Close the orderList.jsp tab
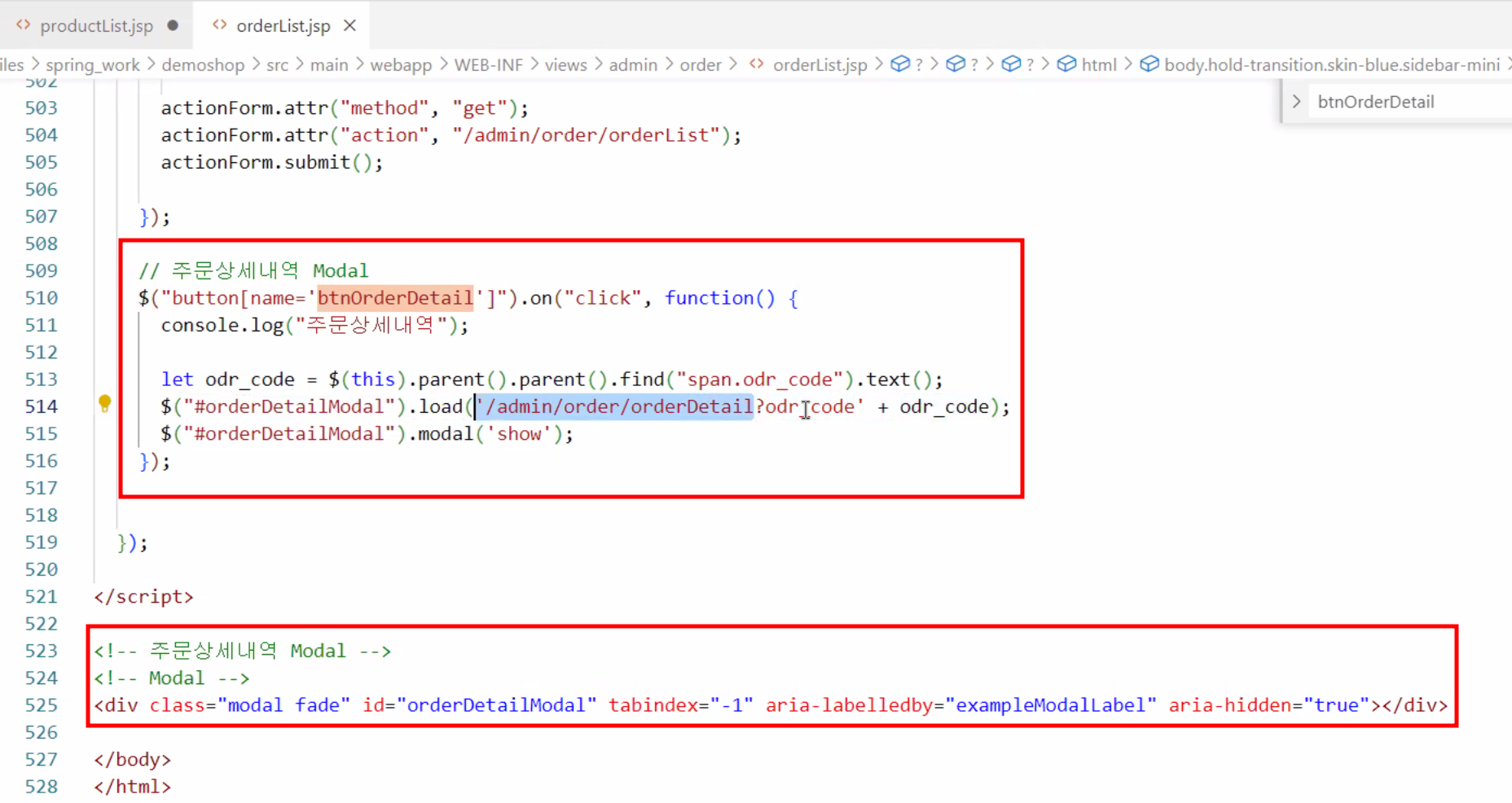1512x803 pixels. point(349,25)
